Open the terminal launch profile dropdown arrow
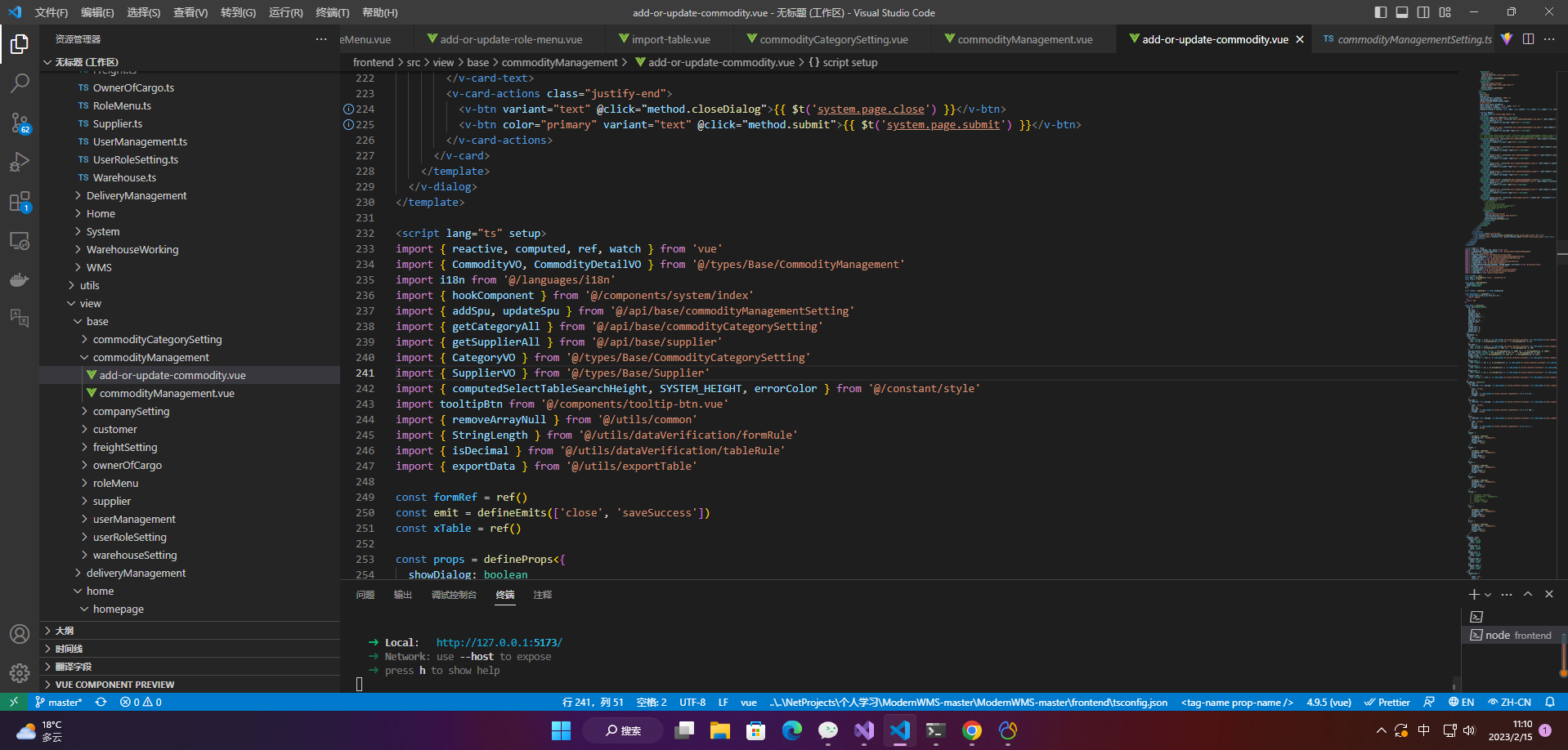This screenshot has height=750, width=1568. coord(1488,595)
